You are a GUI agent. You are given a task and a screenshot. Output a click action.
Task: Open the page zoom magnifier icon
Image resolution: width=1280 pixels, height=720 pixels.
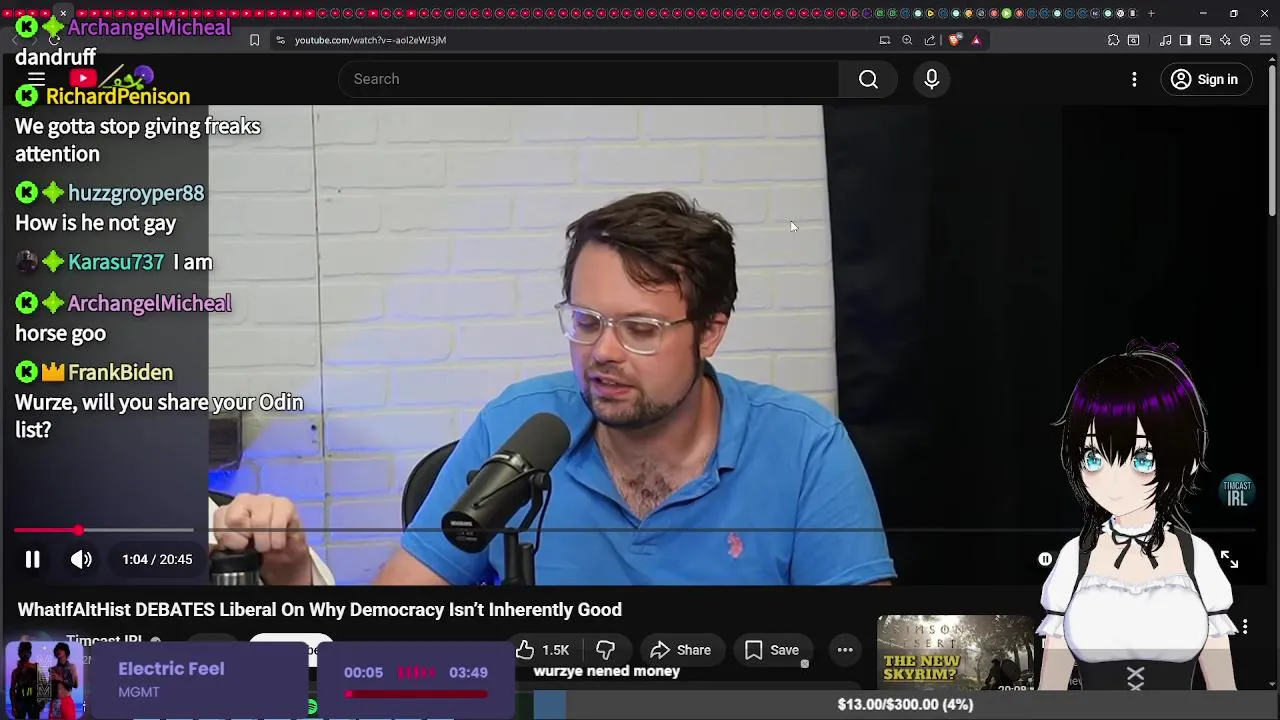(907, 40)
